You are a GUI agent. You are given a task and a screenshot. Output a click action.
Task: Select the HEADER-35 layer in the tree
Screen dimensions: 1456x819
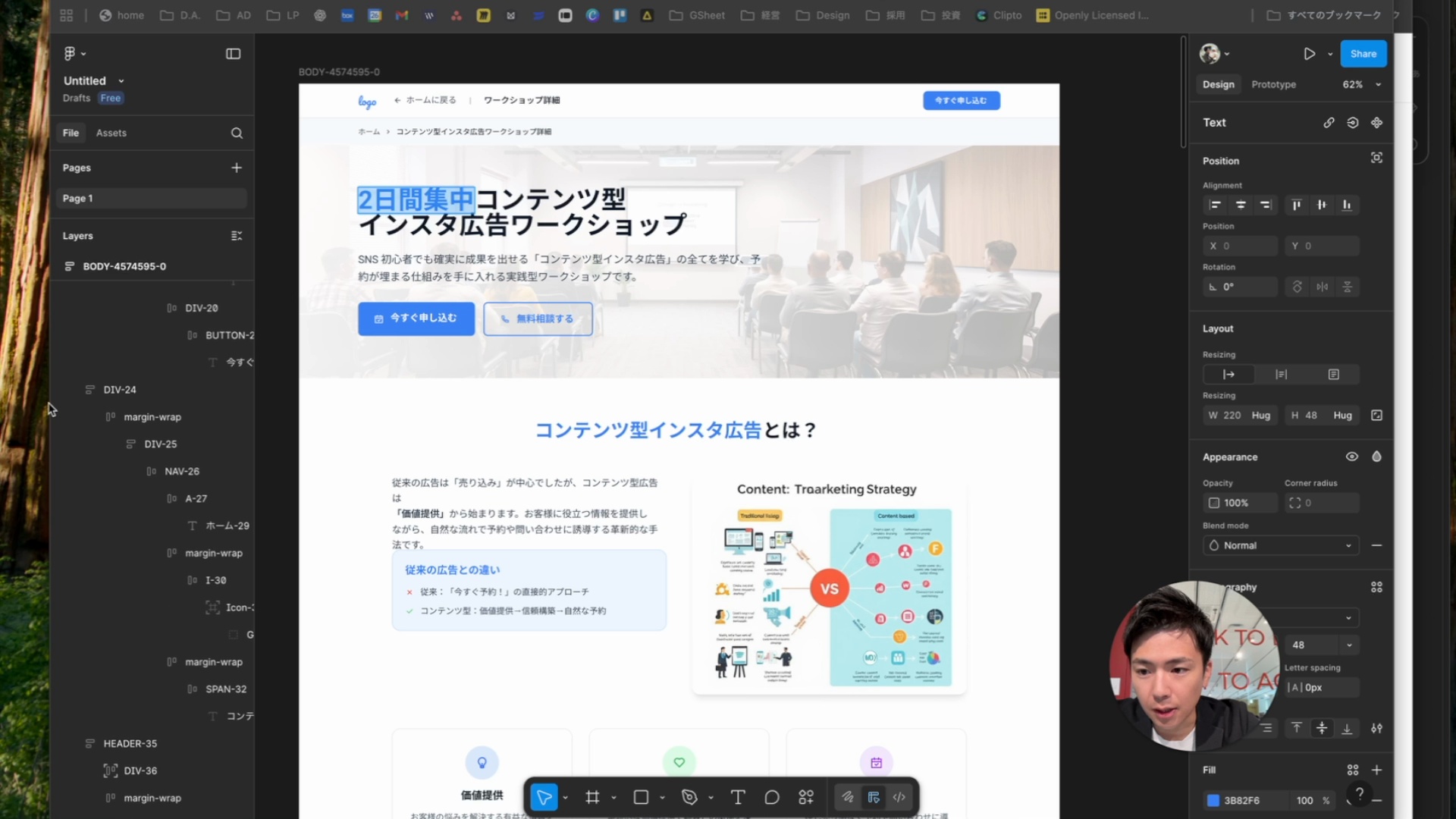[129, 743]
